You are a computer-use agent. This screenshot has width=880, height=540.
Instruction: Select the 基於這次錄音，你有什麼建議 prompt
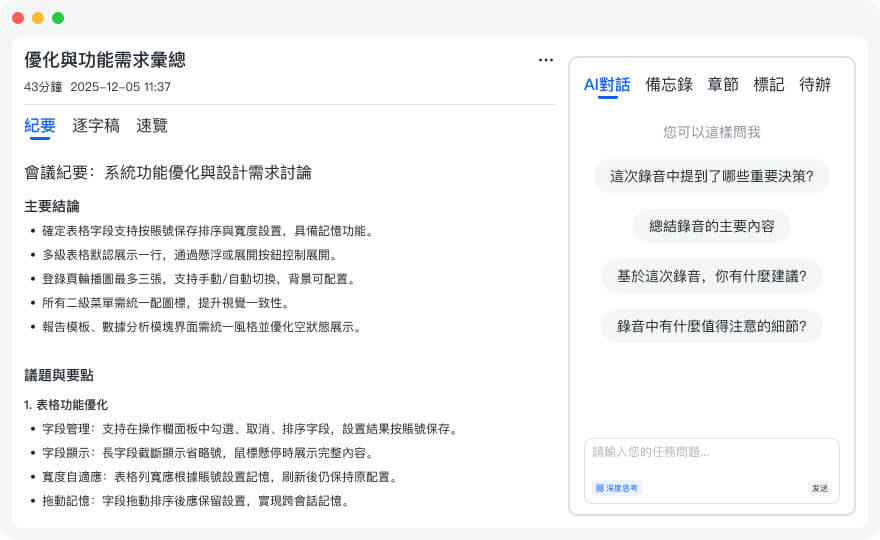[x=711, y=275]
